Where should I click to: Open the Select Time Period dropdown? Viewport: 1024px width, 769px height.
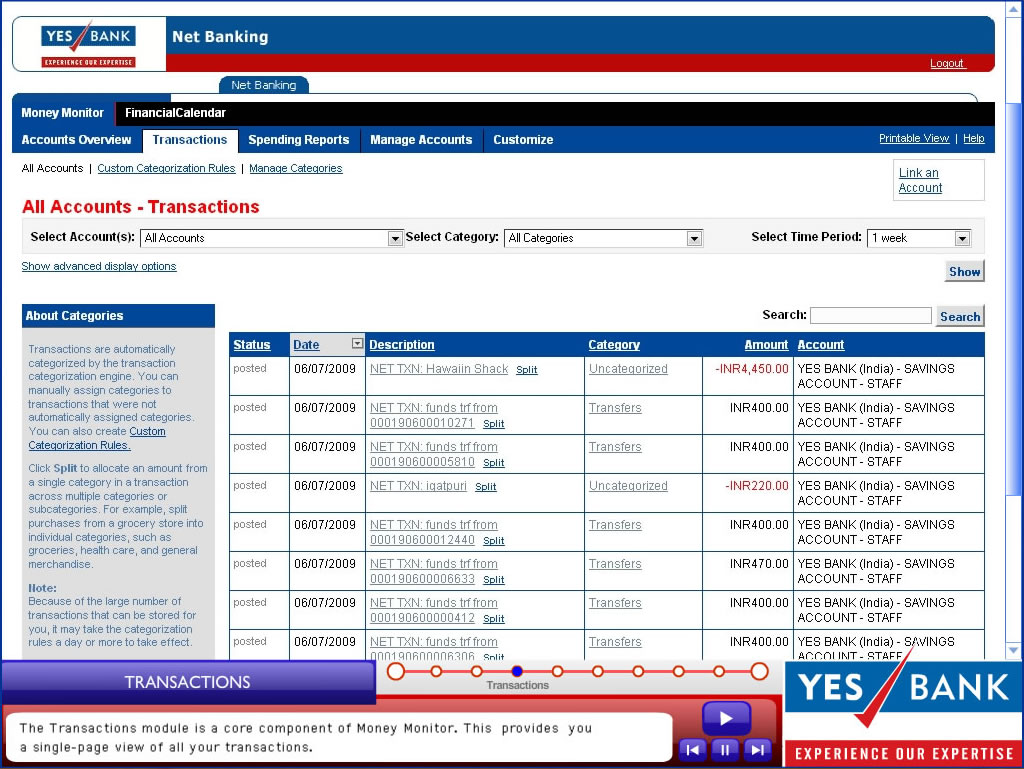tap(962, 238)
